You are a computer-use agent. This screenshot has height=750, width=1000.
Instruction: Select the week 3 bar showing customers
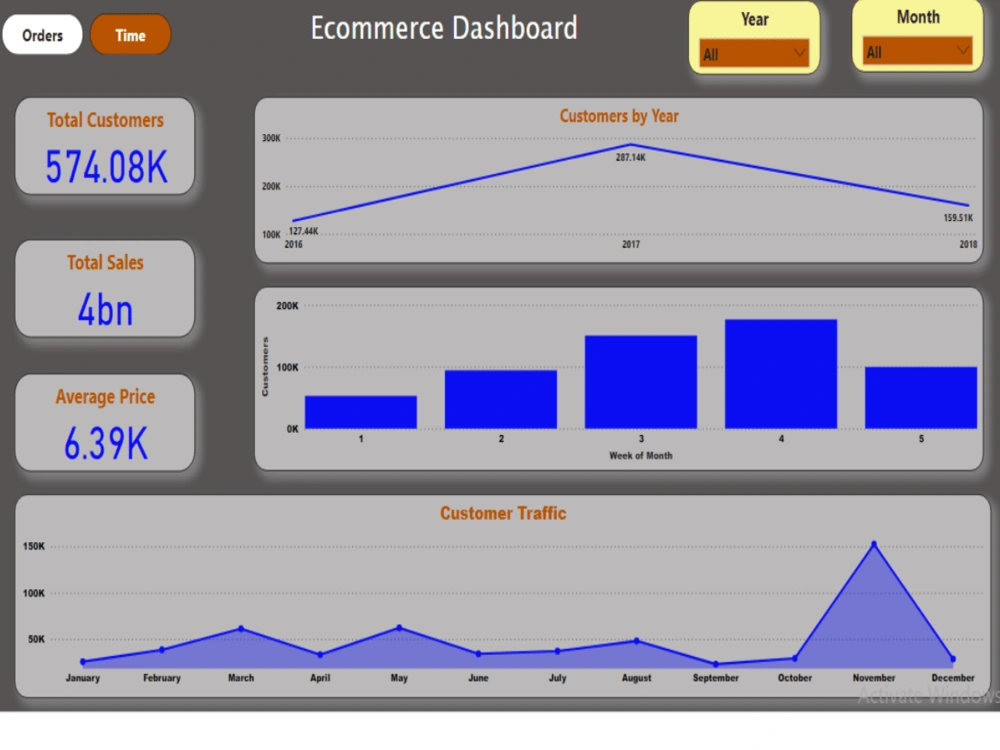pos(640,385)
